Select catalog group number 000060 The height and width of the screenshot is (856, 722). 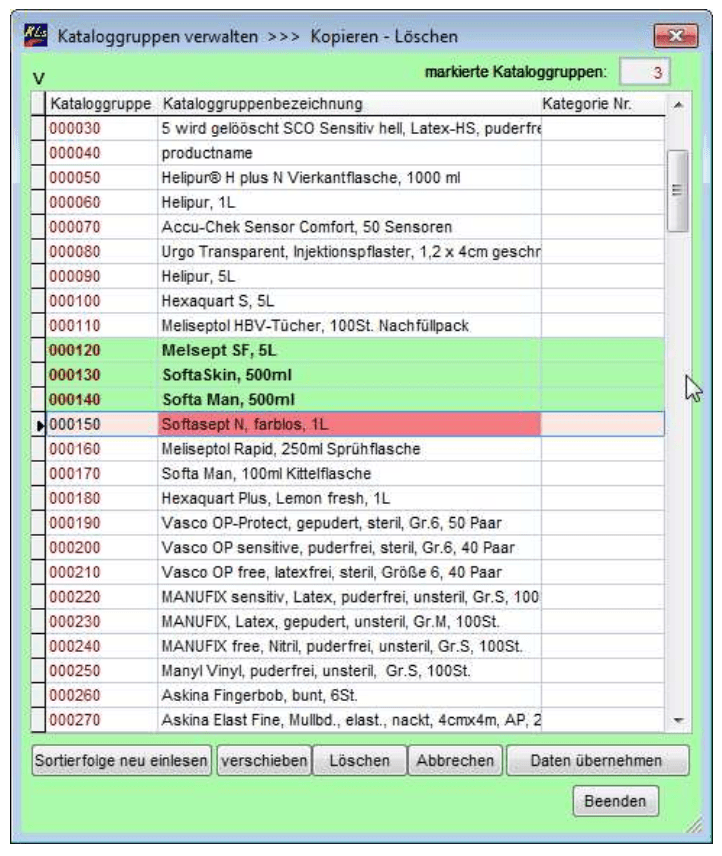[x=102, y=203]
